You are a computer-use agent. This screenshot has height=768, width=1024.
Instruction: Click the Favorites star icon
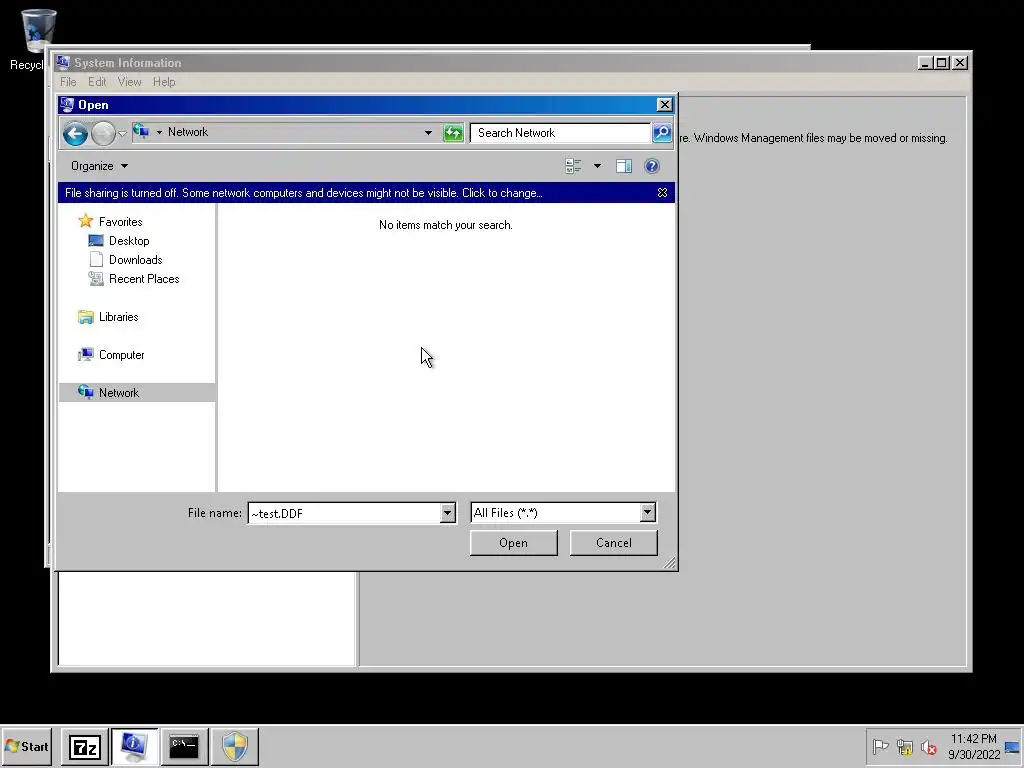point(86,221)
